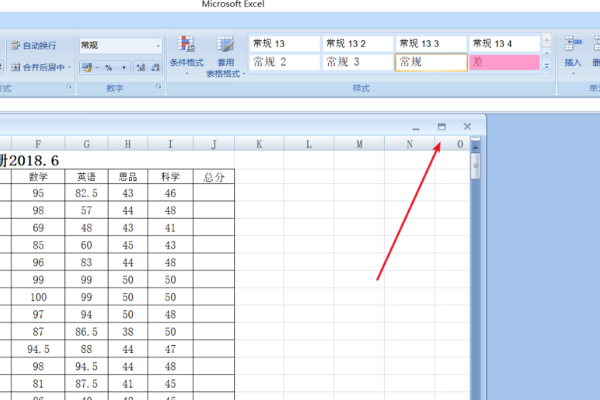The height and width of the screenshot is (400, 600).
Task: Click the vertical scrollbar thumb
Action: pyautogui.click(x=475, y=166)
